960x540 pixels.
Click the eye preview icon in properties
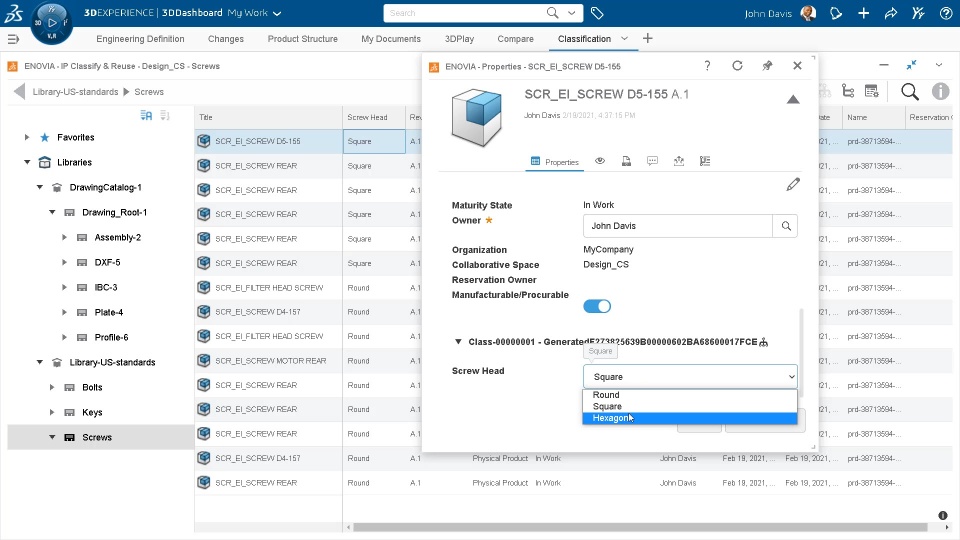[x=600, y=161]
